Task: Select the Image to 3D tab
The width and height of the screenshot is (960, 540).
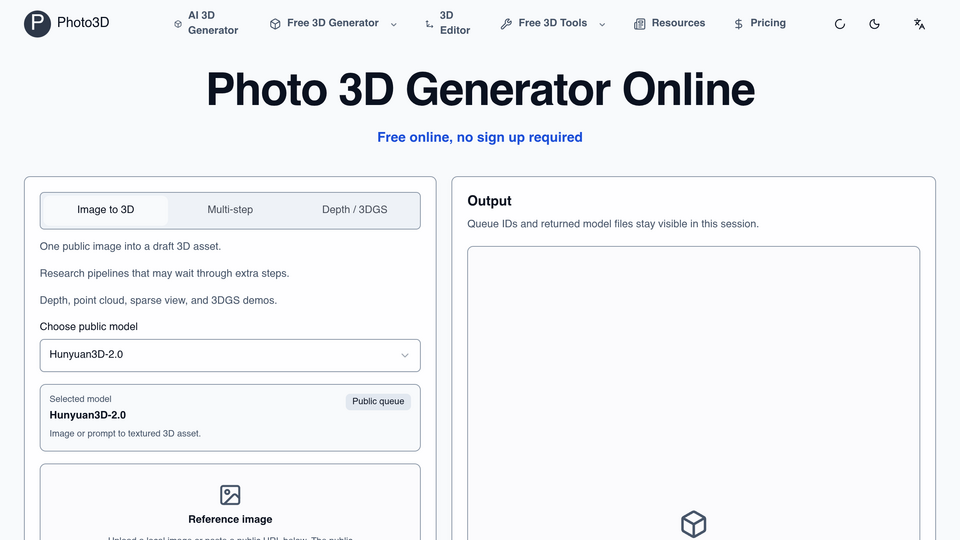Action: (105, 210)
